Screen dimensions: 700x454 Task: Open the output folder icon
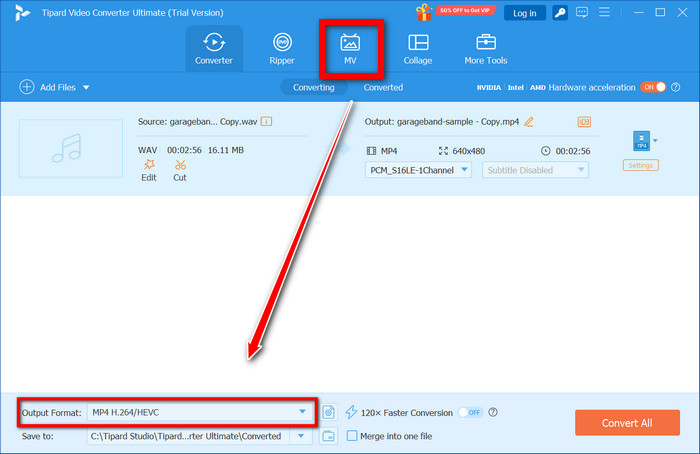(329, 436)
